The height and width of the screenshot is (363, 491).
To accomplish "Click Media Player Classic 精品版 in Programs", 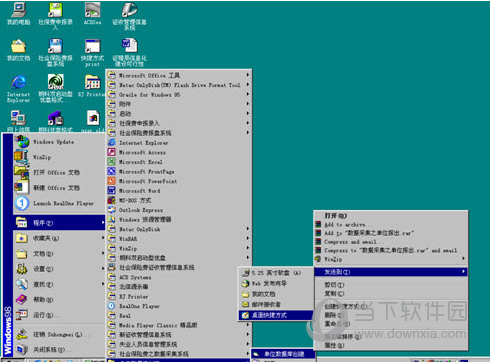I will tap(179, 325).
